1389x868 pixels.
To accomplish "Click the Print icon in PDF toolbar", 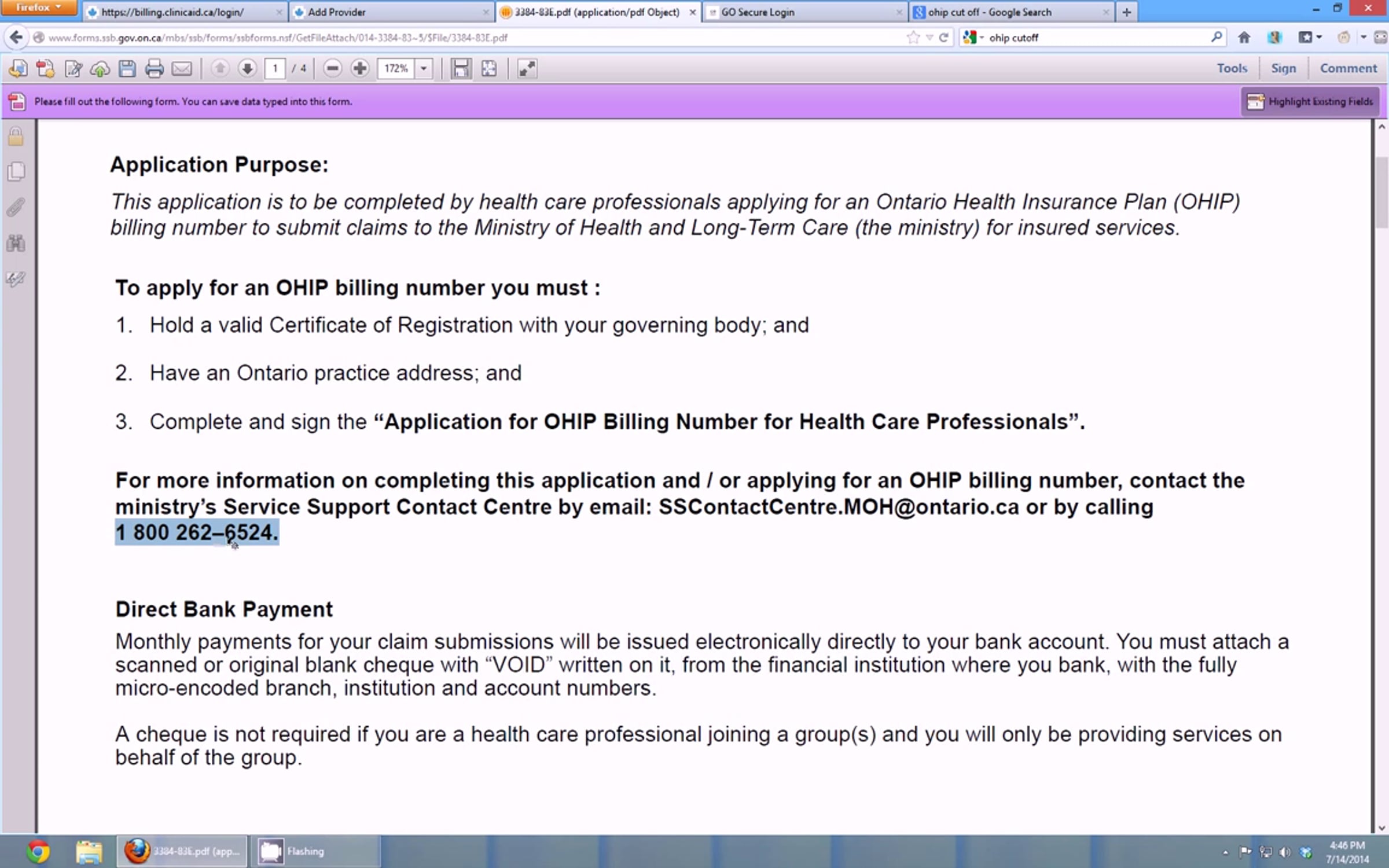I will tap(154, 69).
